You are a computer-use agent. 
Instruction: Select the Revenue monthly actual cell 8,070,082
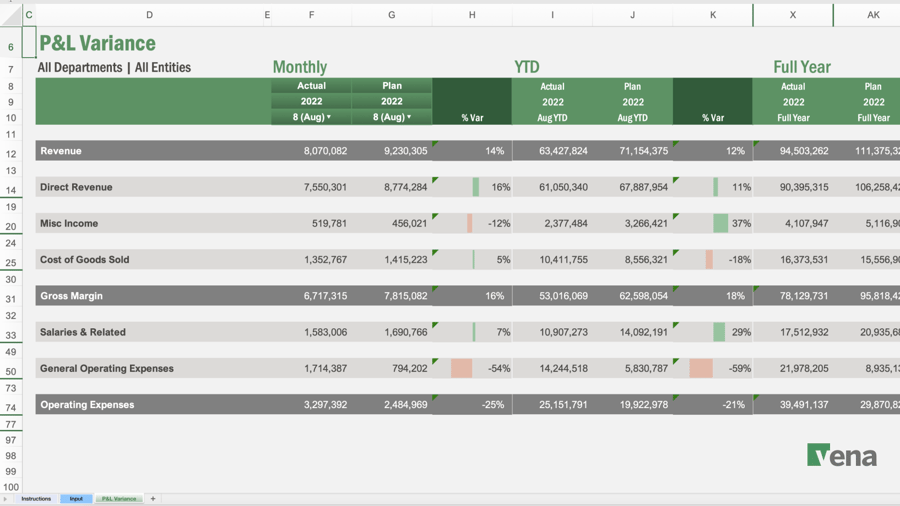(x=311, y=151)
